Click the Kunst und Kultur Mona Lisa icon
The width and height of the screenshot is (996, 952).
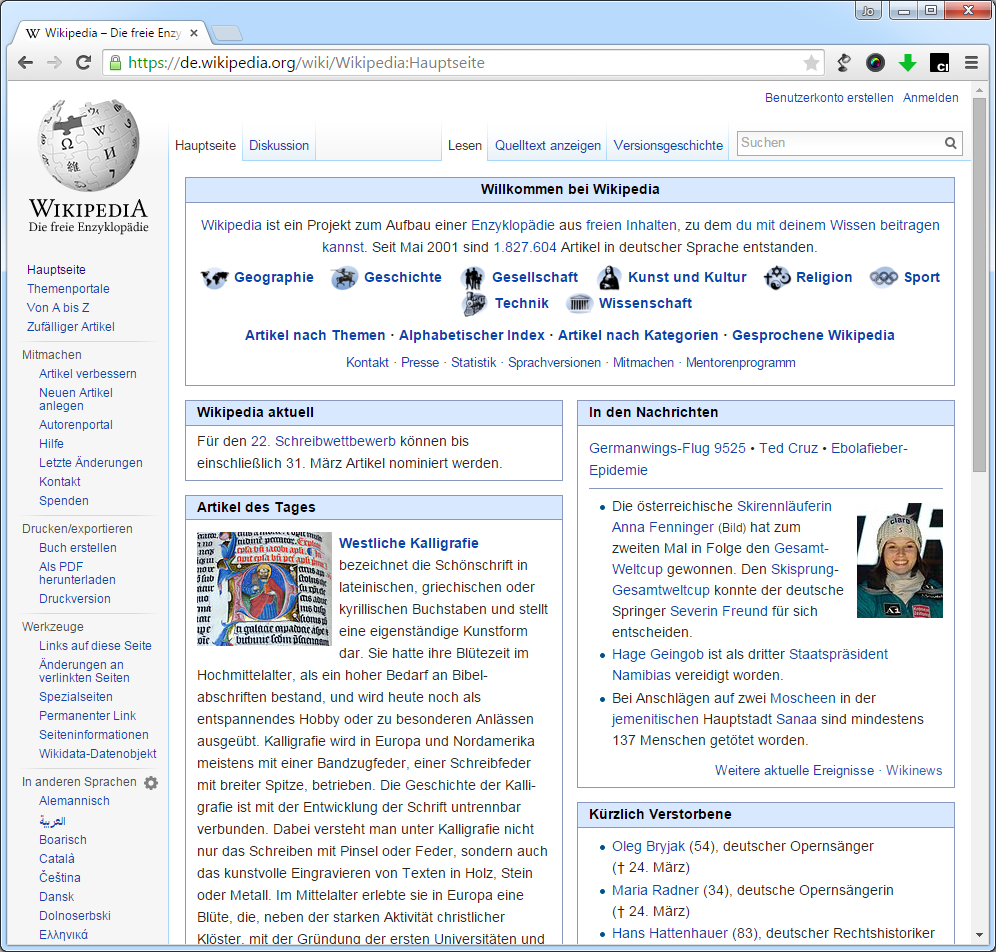click(609, 278)
